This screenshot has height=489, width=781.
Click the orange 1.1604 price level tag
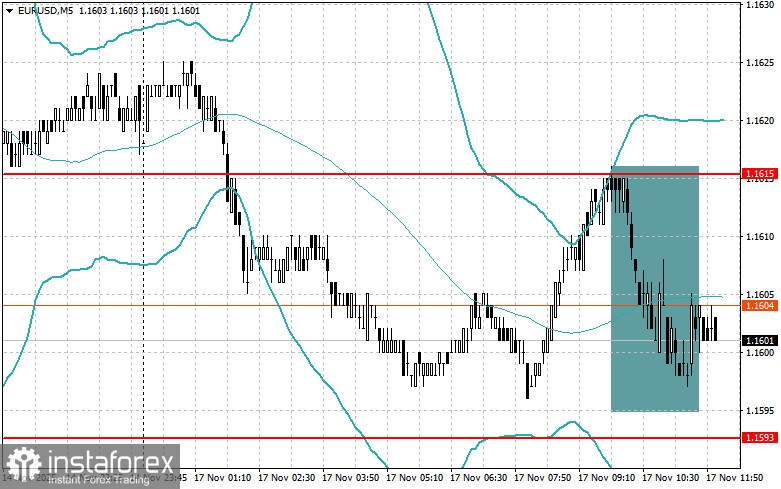pos(760,305)
